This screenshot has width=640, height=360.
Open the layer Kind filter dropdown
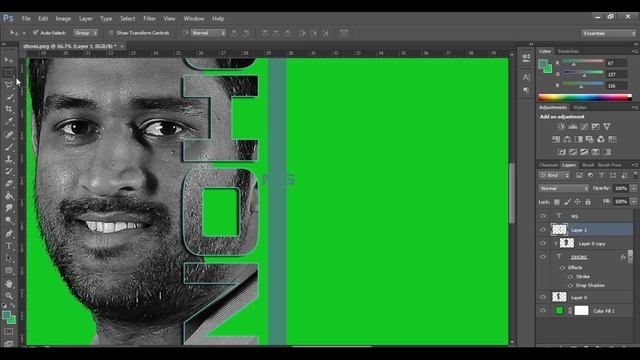tap(554, 175)
